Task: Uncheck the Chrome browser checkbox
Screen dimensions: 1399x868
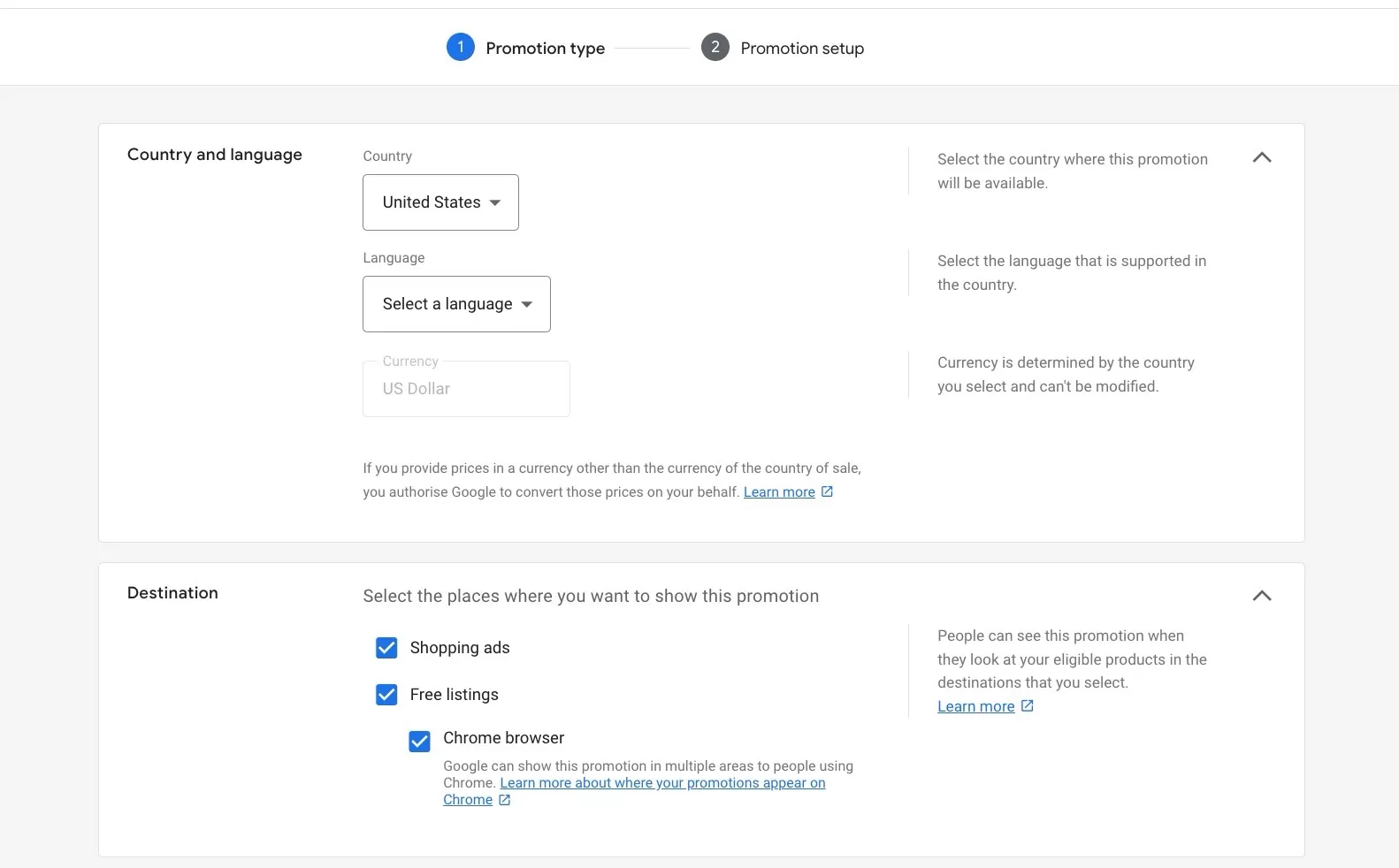Action: [x=419, y=741]
